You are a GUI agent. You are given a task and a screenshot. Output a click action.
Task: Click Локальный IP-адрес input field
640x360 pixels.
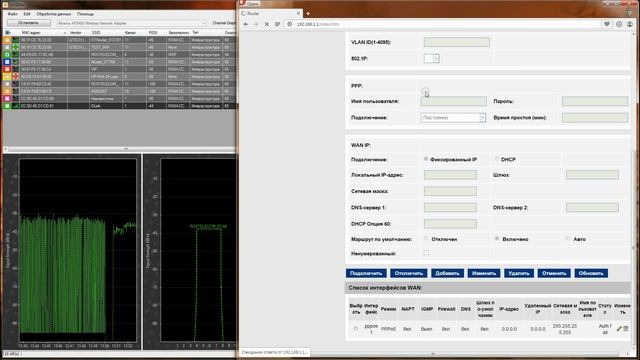coord(450,175)
